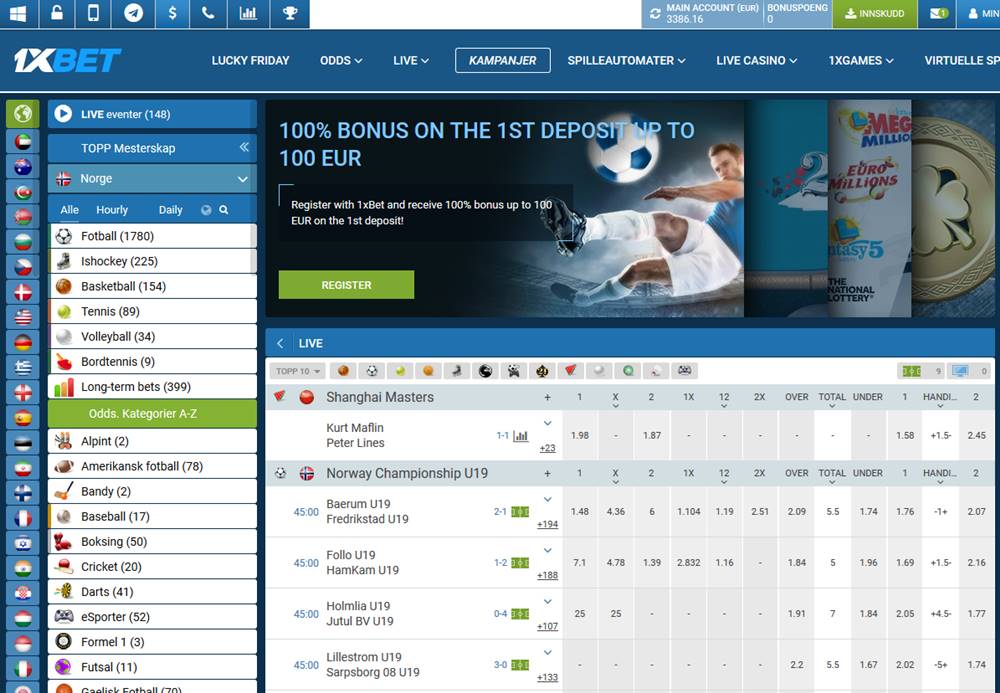Filter live by esports gamepad icon
Screen dimensions: 1000x693
pyautogui.click(x=684, y=370)
